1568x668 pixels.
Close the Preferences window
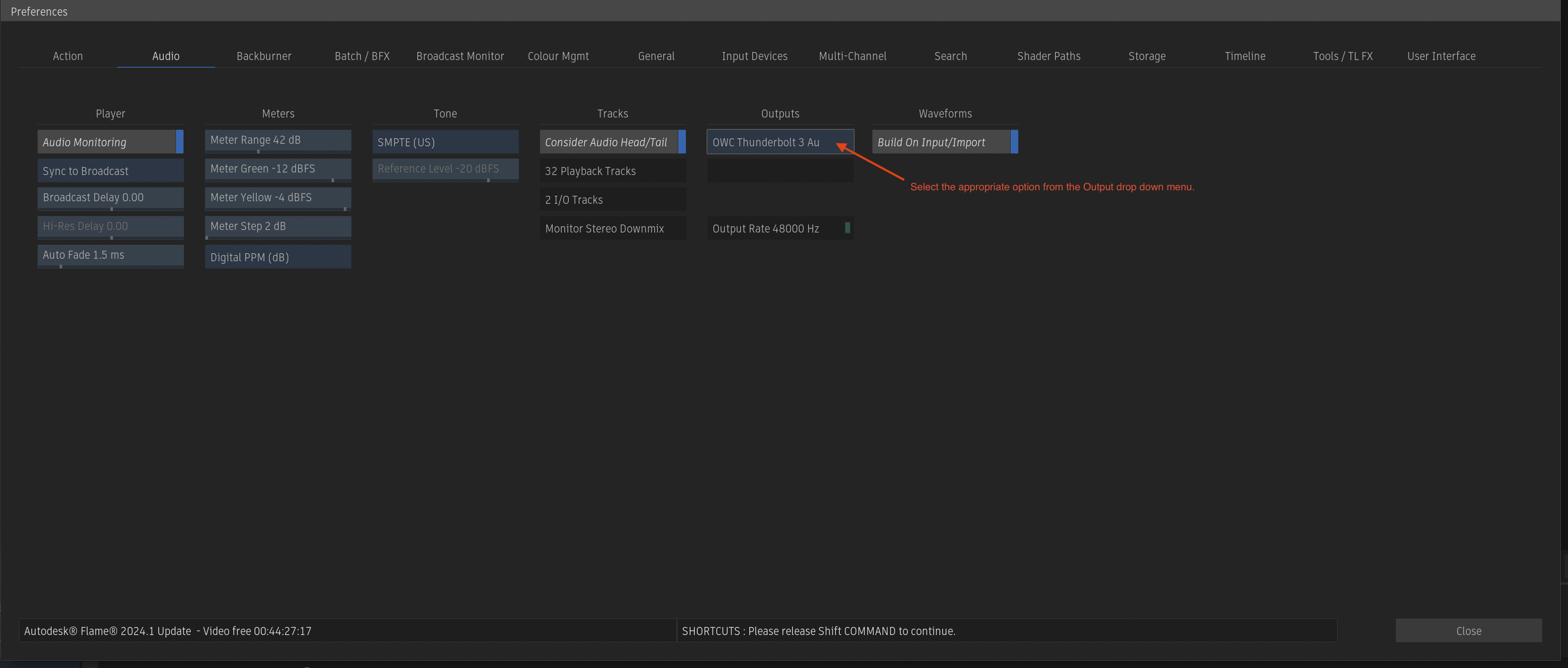[1469, 630]
